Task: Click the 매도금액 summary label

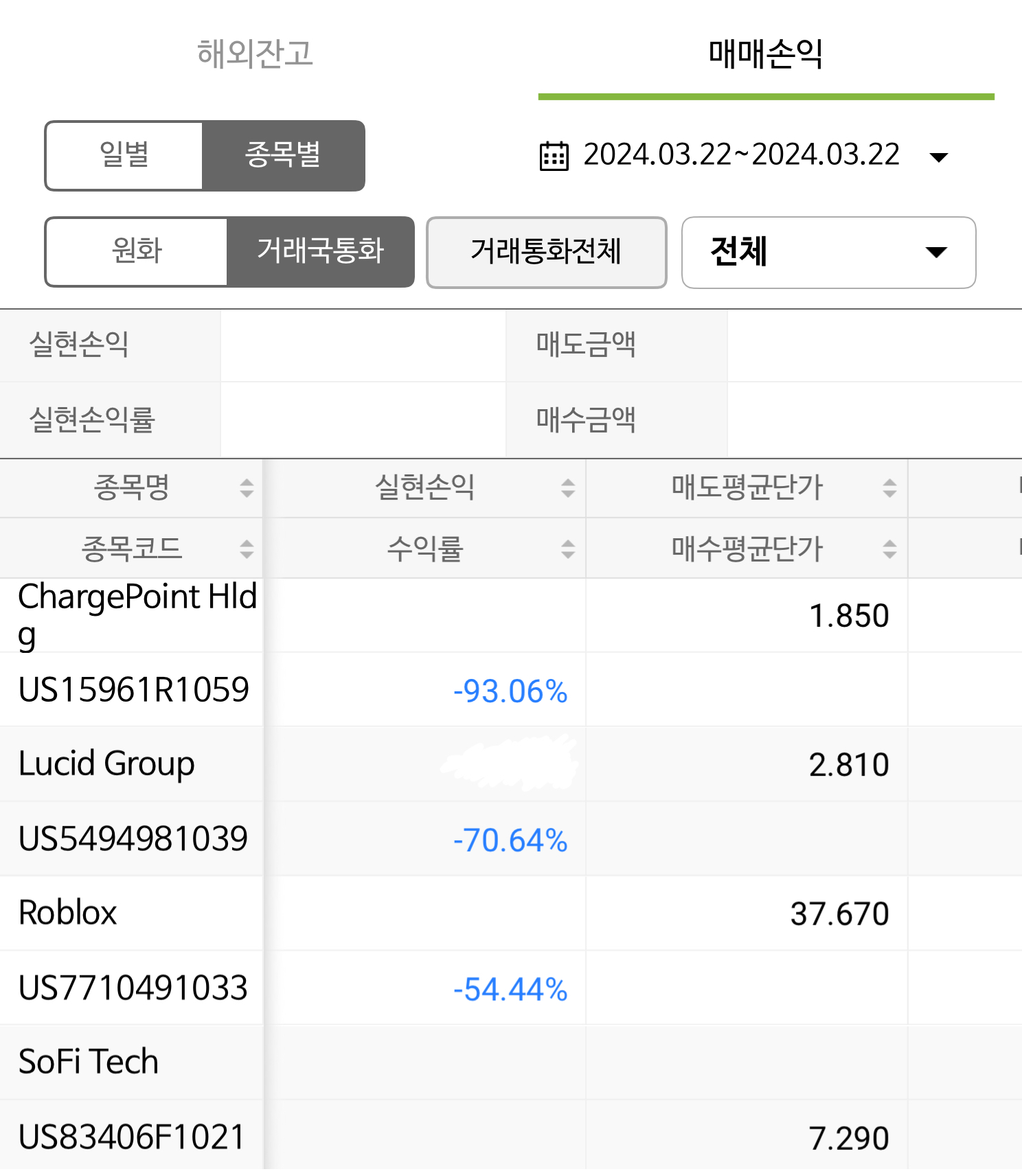Action: click(586, 345)
